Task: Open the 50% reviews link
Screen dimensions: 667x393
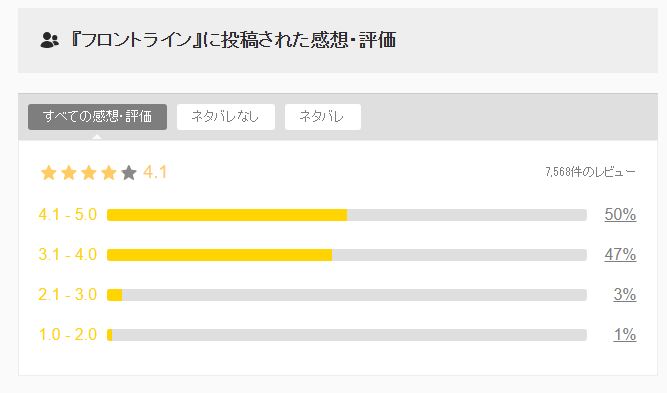Action: 620,214
